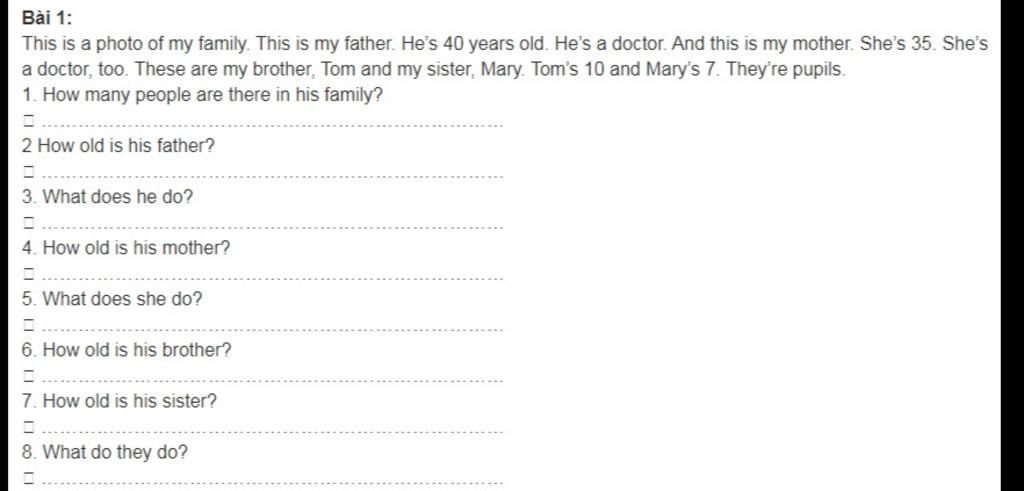The height and width of the screenshot is (491, 1024).
Task: Click the dotted answer line for question 8
Action: pos(272,483)
